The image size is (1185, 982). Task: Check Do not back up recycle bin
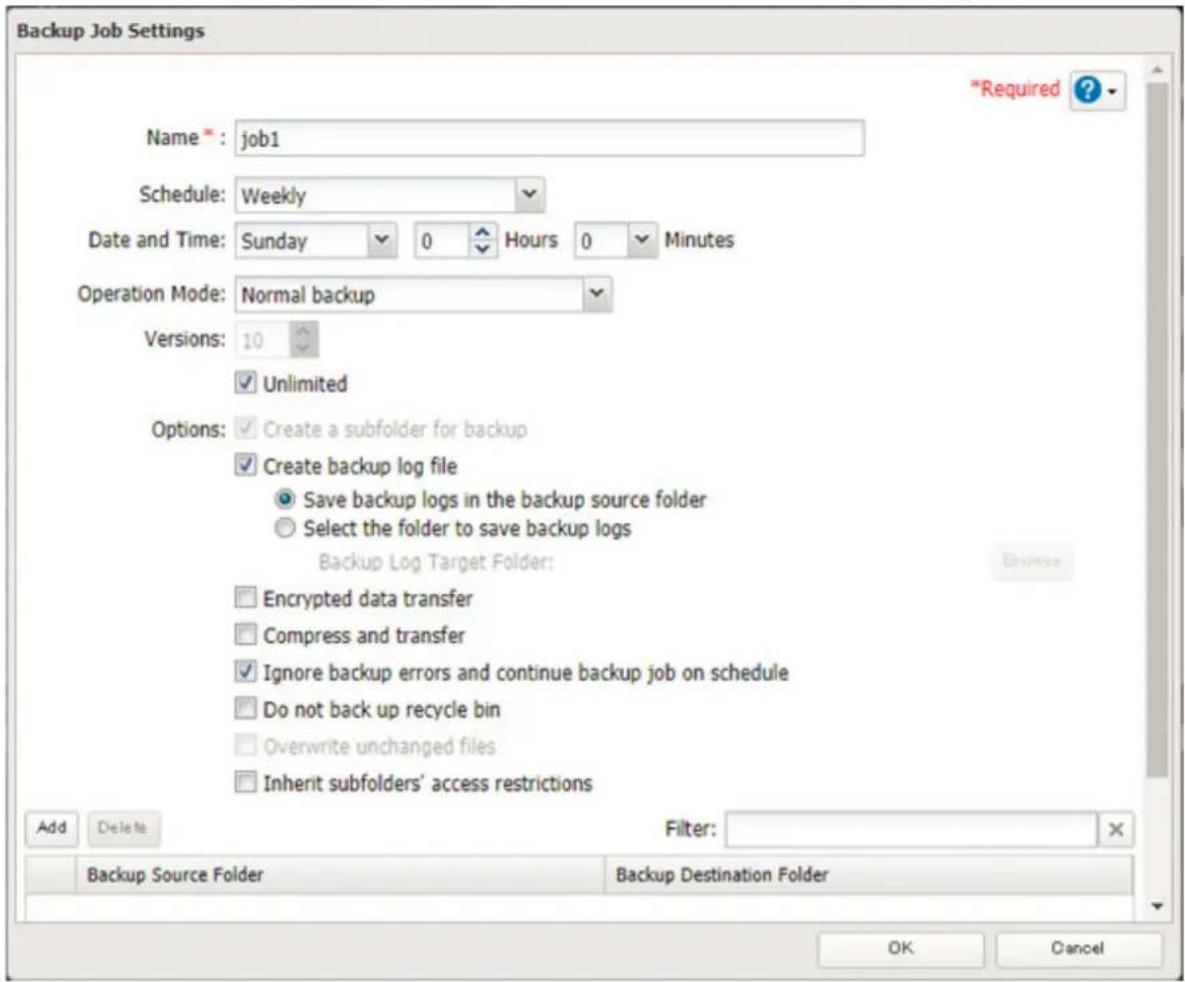click(245, 708)
